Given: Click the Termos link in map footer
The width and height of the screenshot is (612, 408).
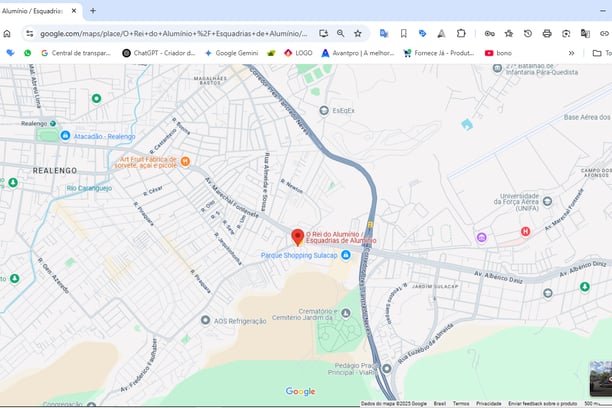Looking at the screenshot, I should pos(461,403).
